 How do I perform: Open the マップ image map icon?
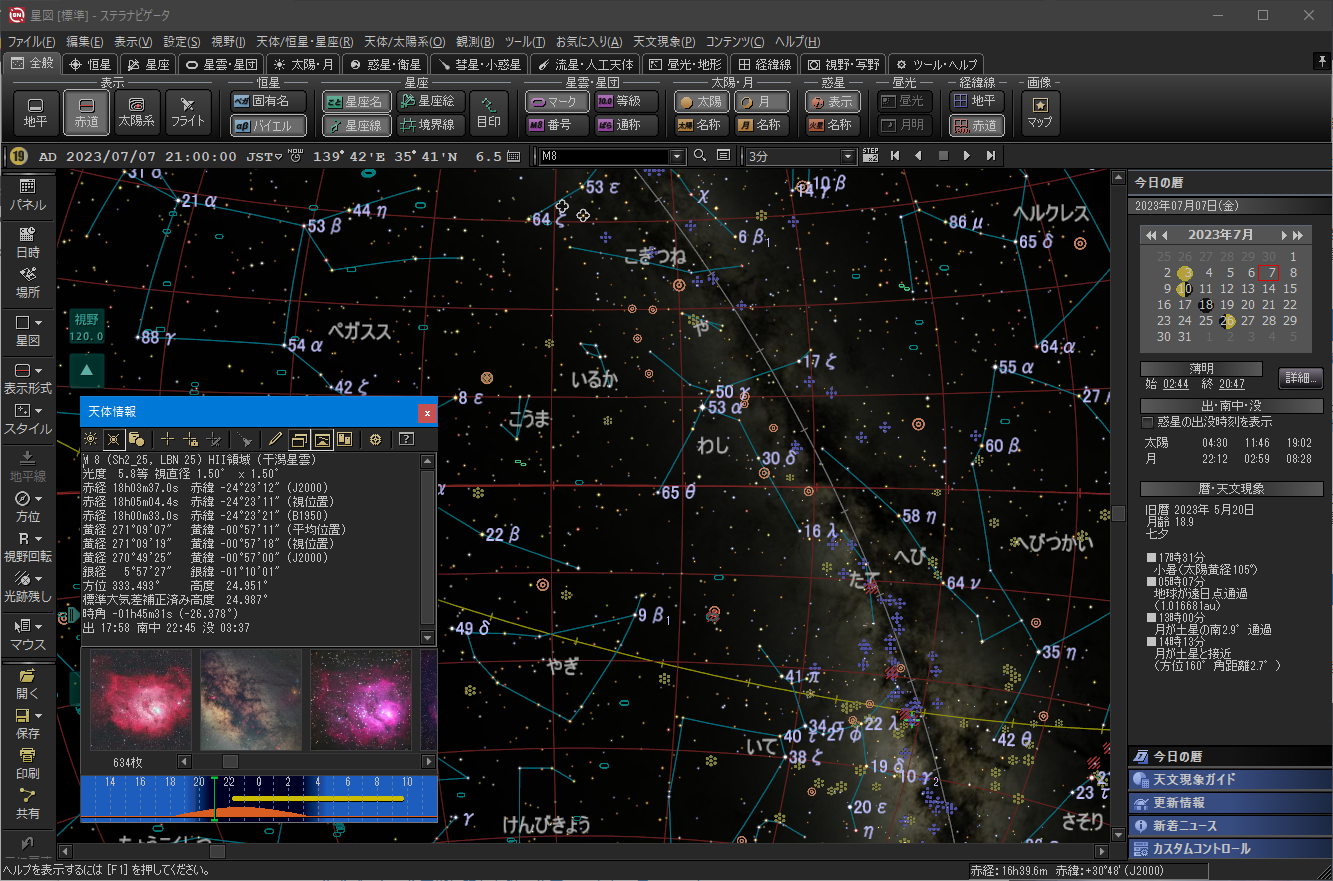coord(1040,112)
